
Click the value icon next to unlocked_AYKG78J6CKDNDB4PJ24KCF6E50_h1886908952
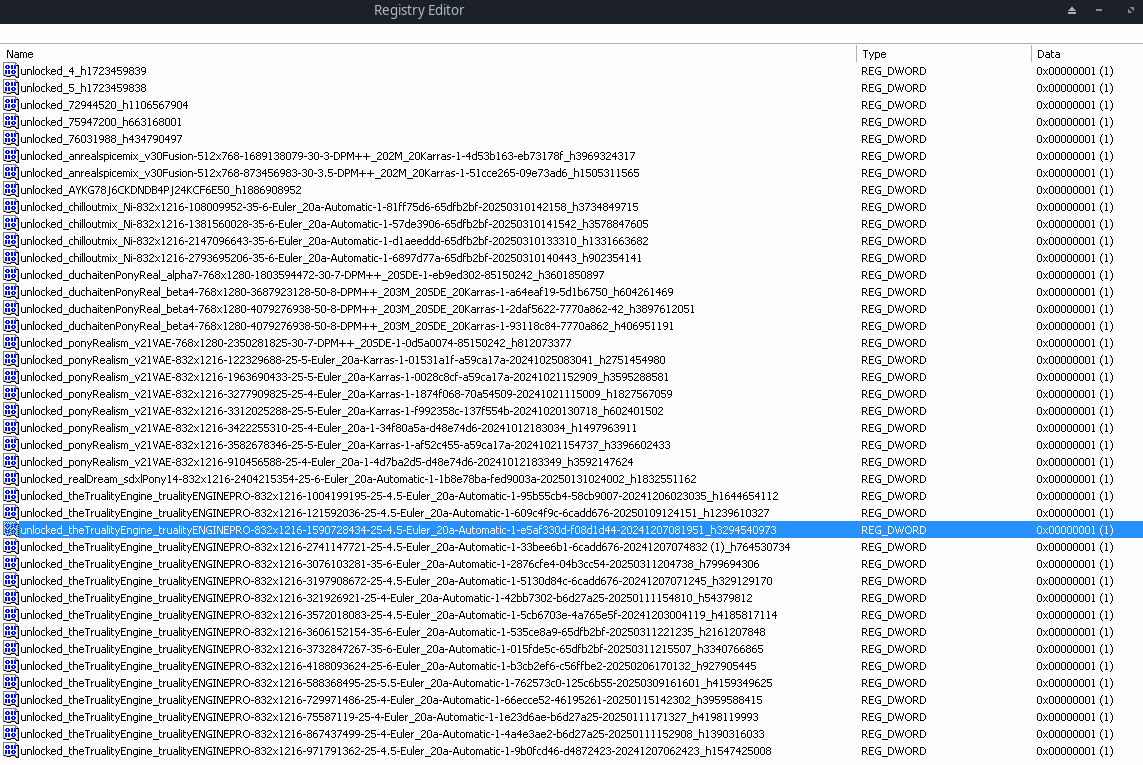click(x=11, y=190)
